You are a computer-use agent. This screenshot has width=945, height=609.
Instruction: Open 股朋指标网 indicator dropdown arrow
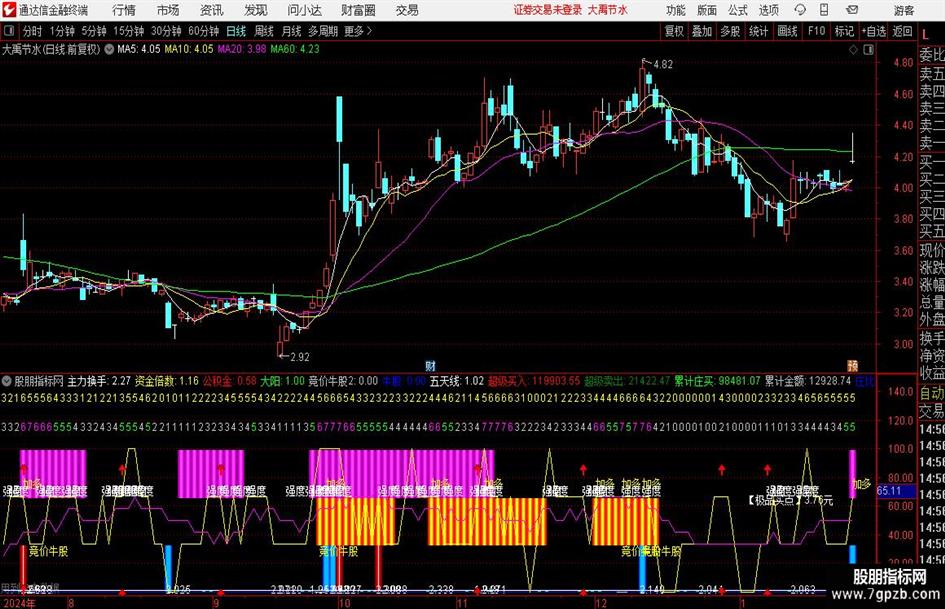pos(7,381)
